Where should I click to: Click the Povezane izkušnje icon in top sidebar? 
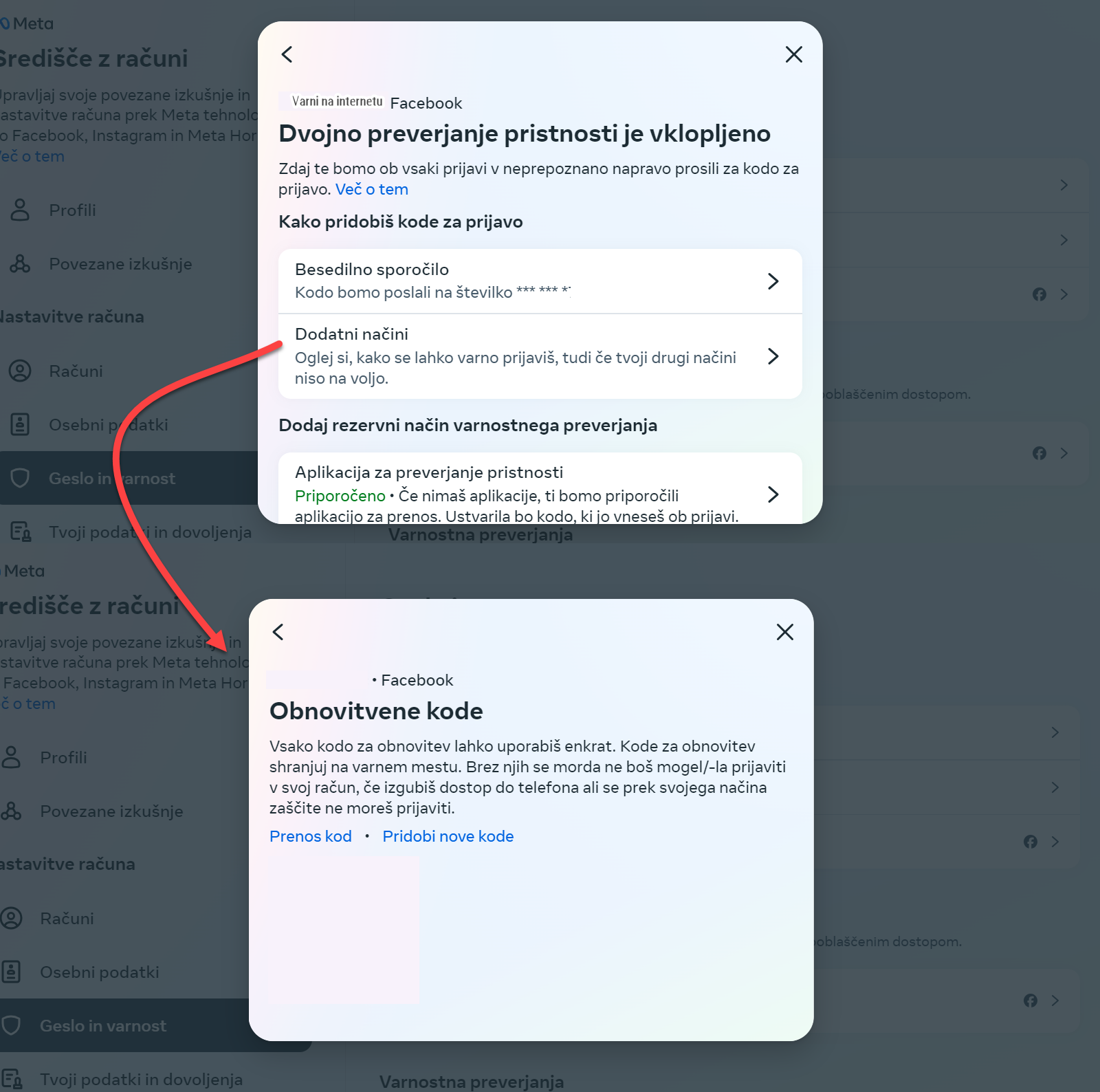pyautogui.click(x=20, y=263)
